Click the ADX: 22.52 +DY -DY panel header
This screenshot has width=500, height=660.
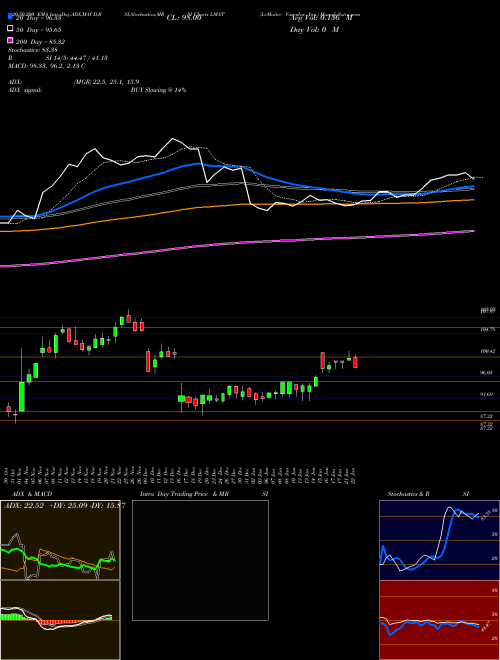coord(64,506)
